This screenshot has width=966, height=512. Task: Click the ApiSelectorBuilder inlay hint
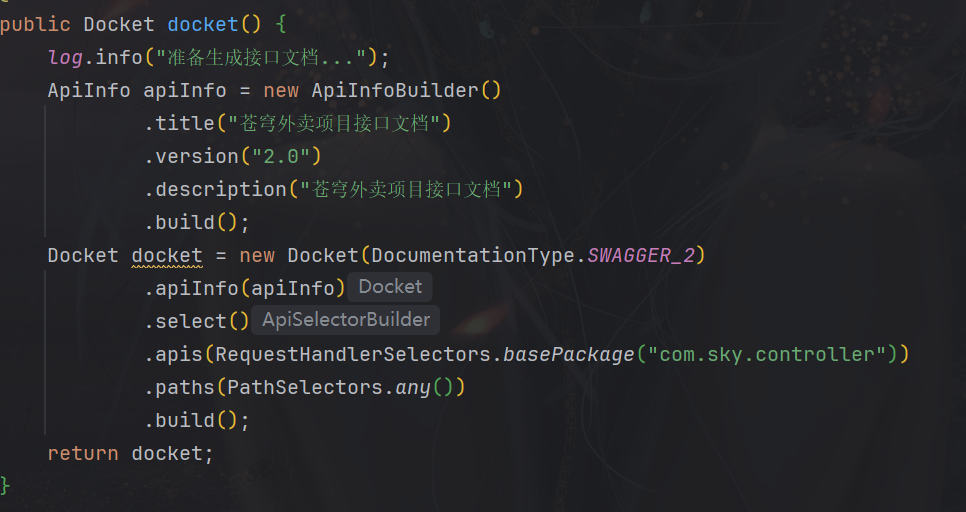coord(345,320)
